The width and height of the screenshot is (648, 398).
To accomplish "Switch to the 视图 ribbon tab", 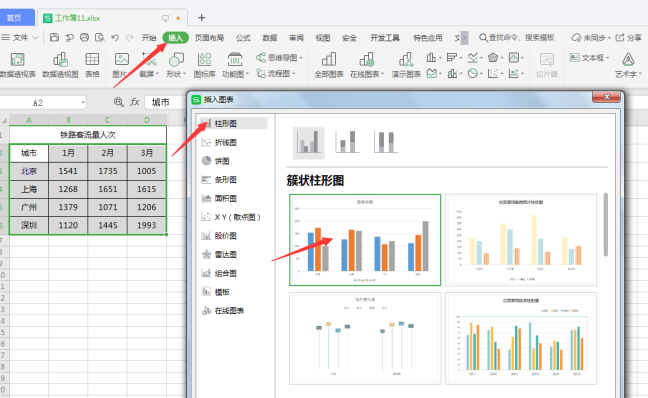I will (323, 38).
